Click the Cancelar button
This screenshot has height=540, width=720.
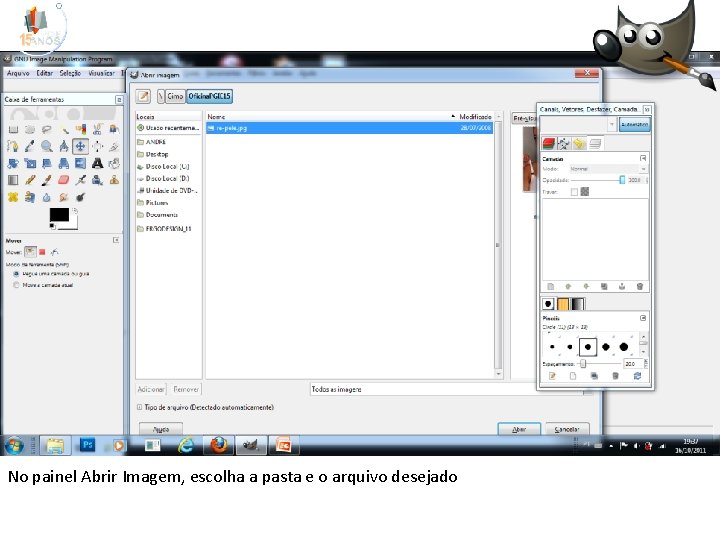tap(567, 429)
